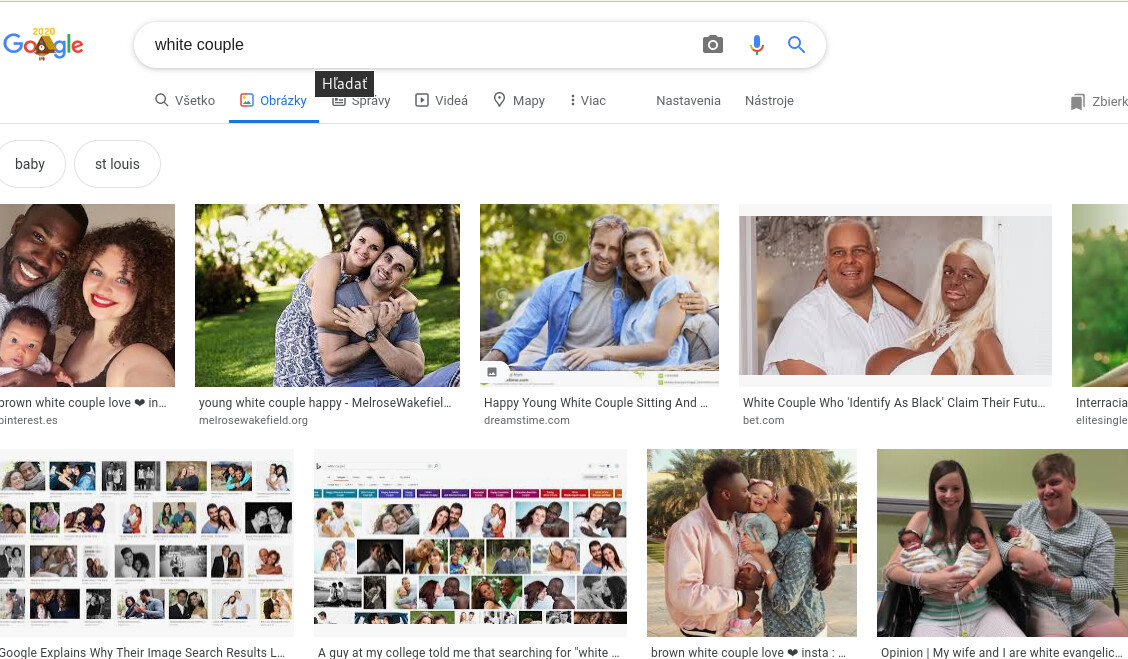
Task: Switch to the Mapy tab
Action: pos(519,101)
